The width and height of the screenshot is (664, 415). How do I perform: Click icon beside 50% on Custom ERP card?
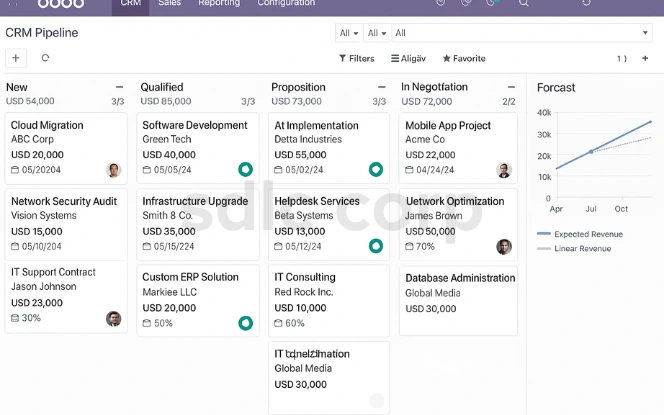pyautogui.click(x=147, y=323)
